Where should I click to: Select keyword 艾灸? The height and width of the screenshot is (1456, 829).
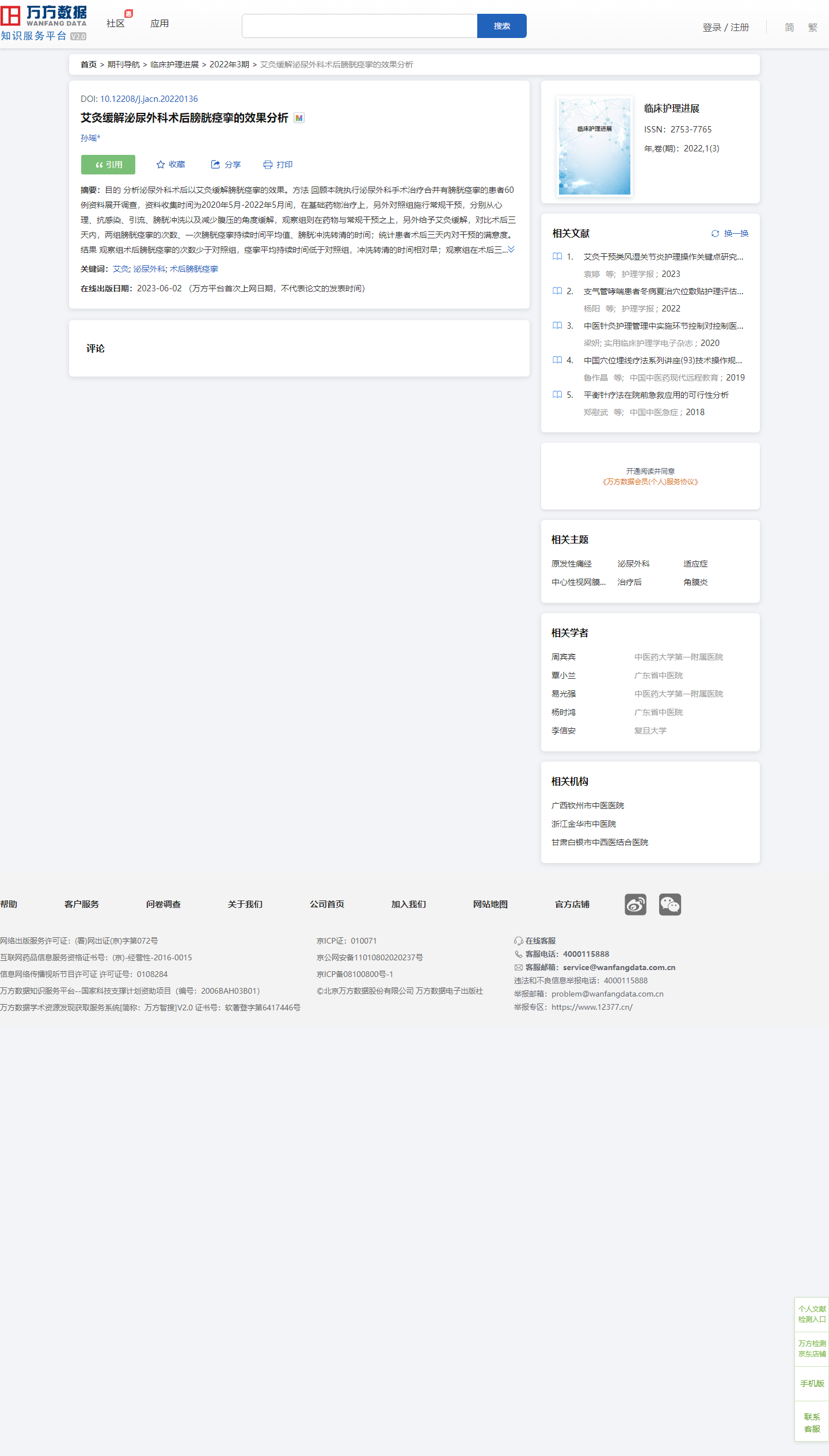tap(121, 269)
